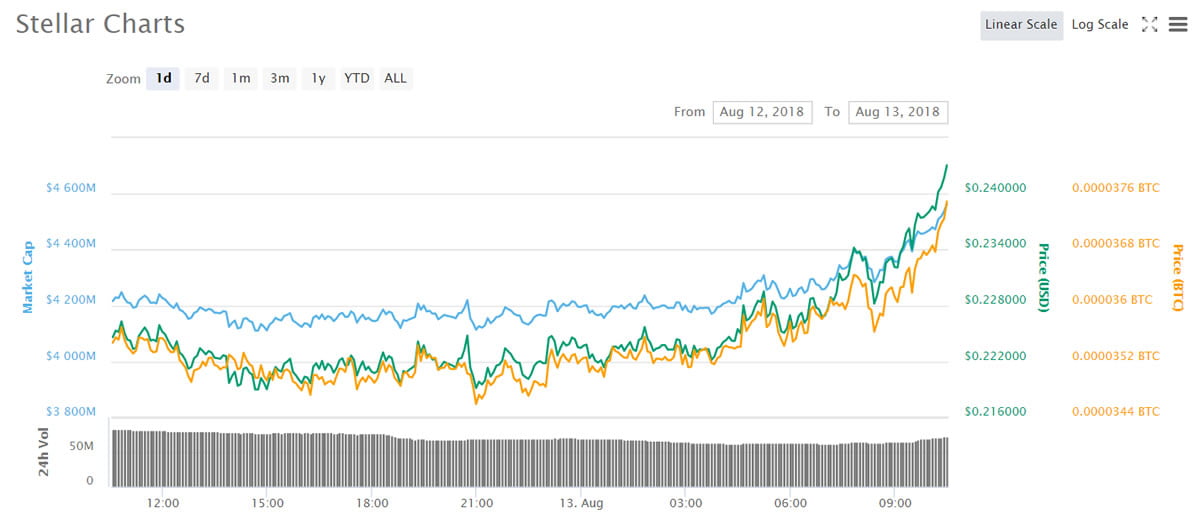The image size is (1200, 530).
Task: Select the ALL zoom range
Action: [395, 78]
